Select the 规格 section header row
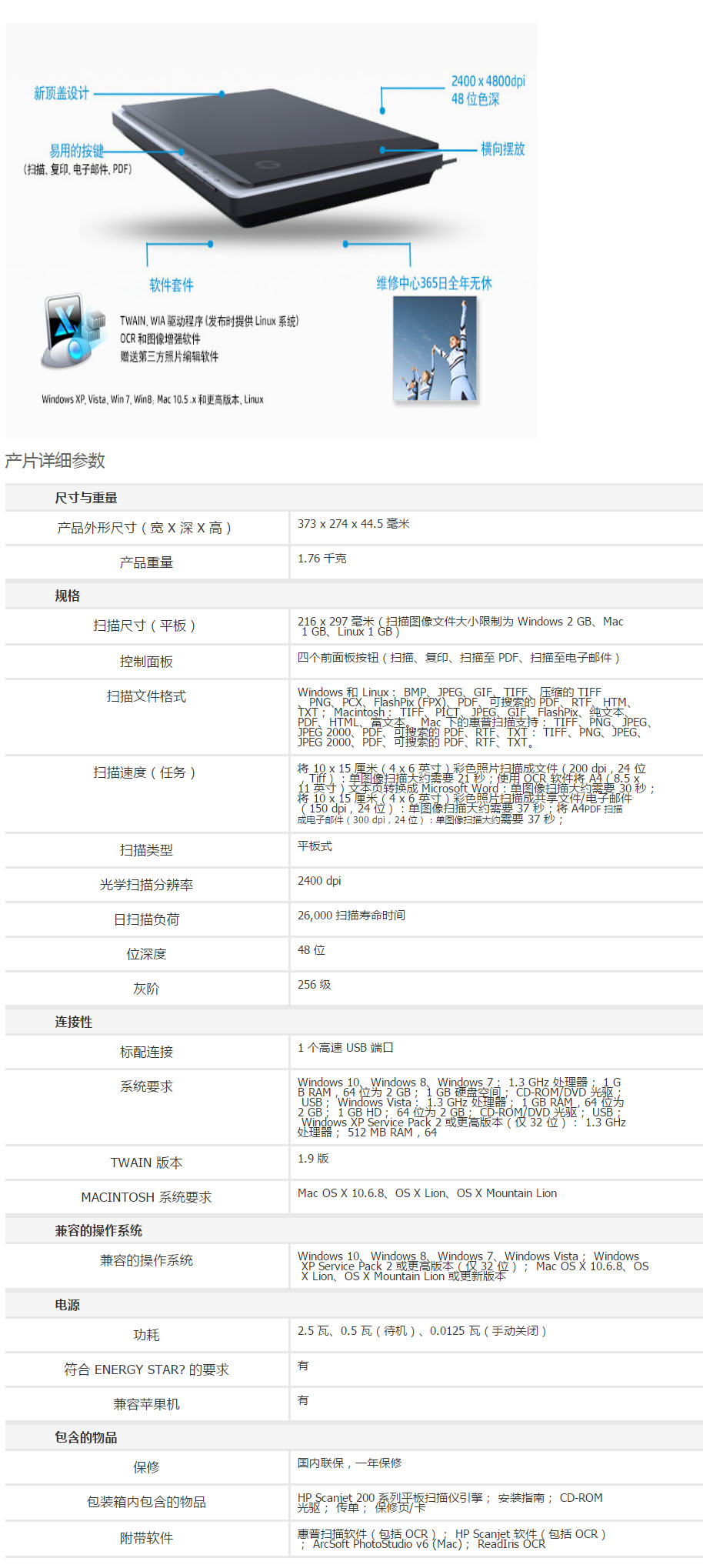The height and width of the screenshot is (1568, 703). click(68, 596)
